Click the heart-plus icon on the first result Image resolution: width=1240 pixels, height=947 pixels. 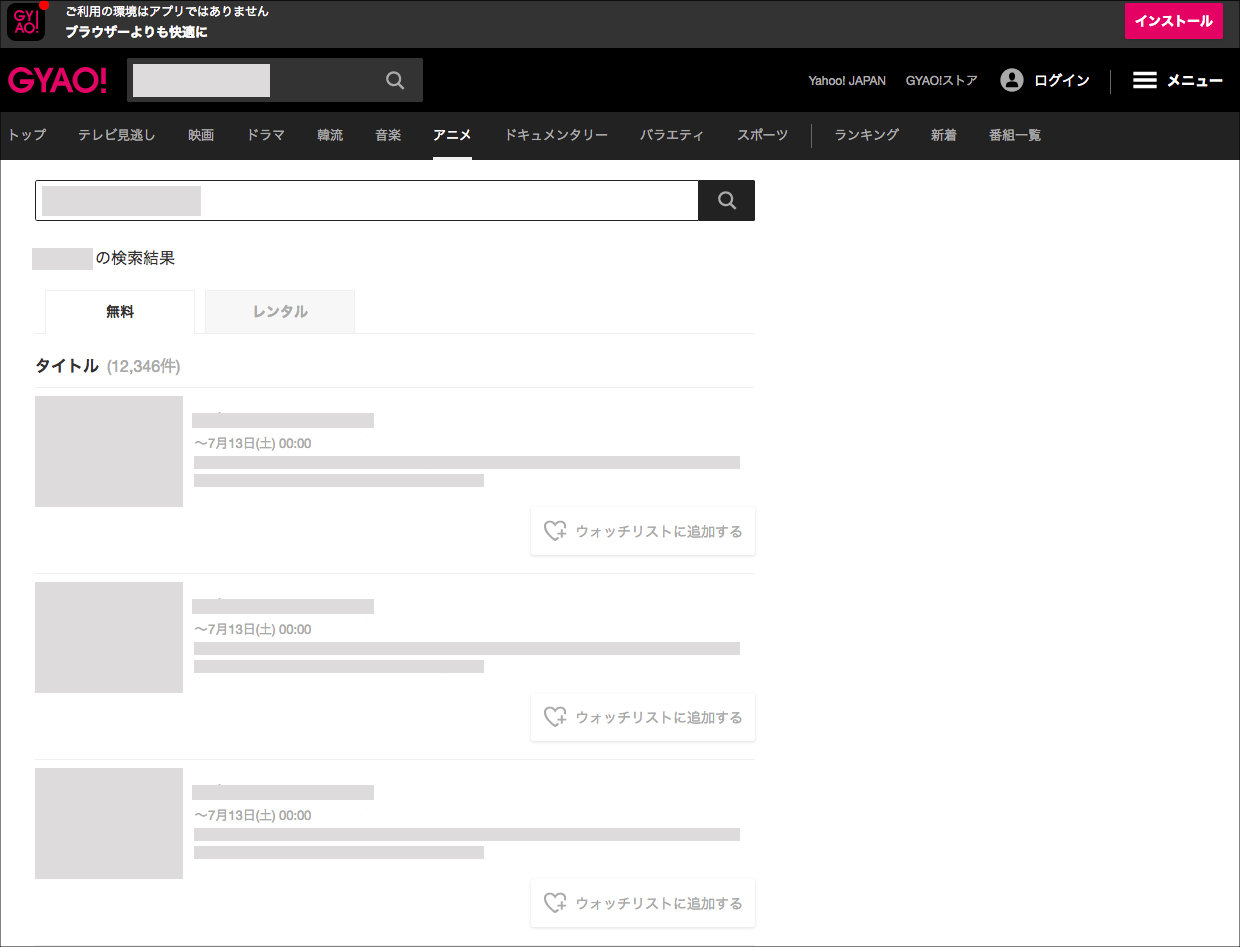tap(555, 531)
